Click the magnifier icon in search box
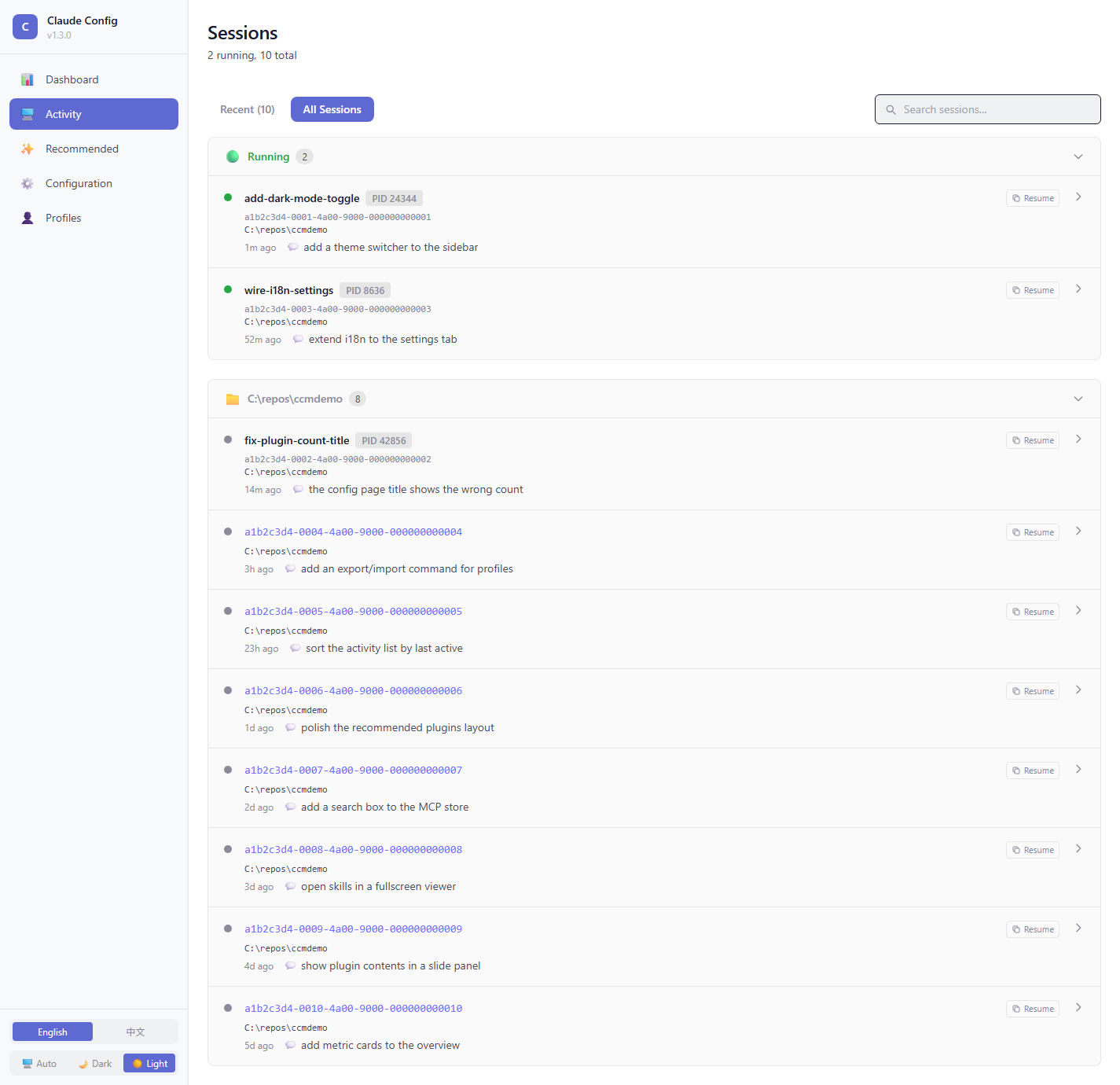 [891, 110]
